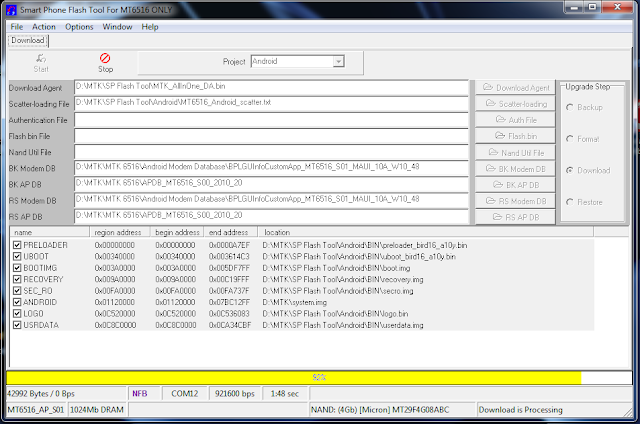Viewport: 640px width, 424px height.
Task: Uncheck the USRDATA checkbox
Action: 17,325
